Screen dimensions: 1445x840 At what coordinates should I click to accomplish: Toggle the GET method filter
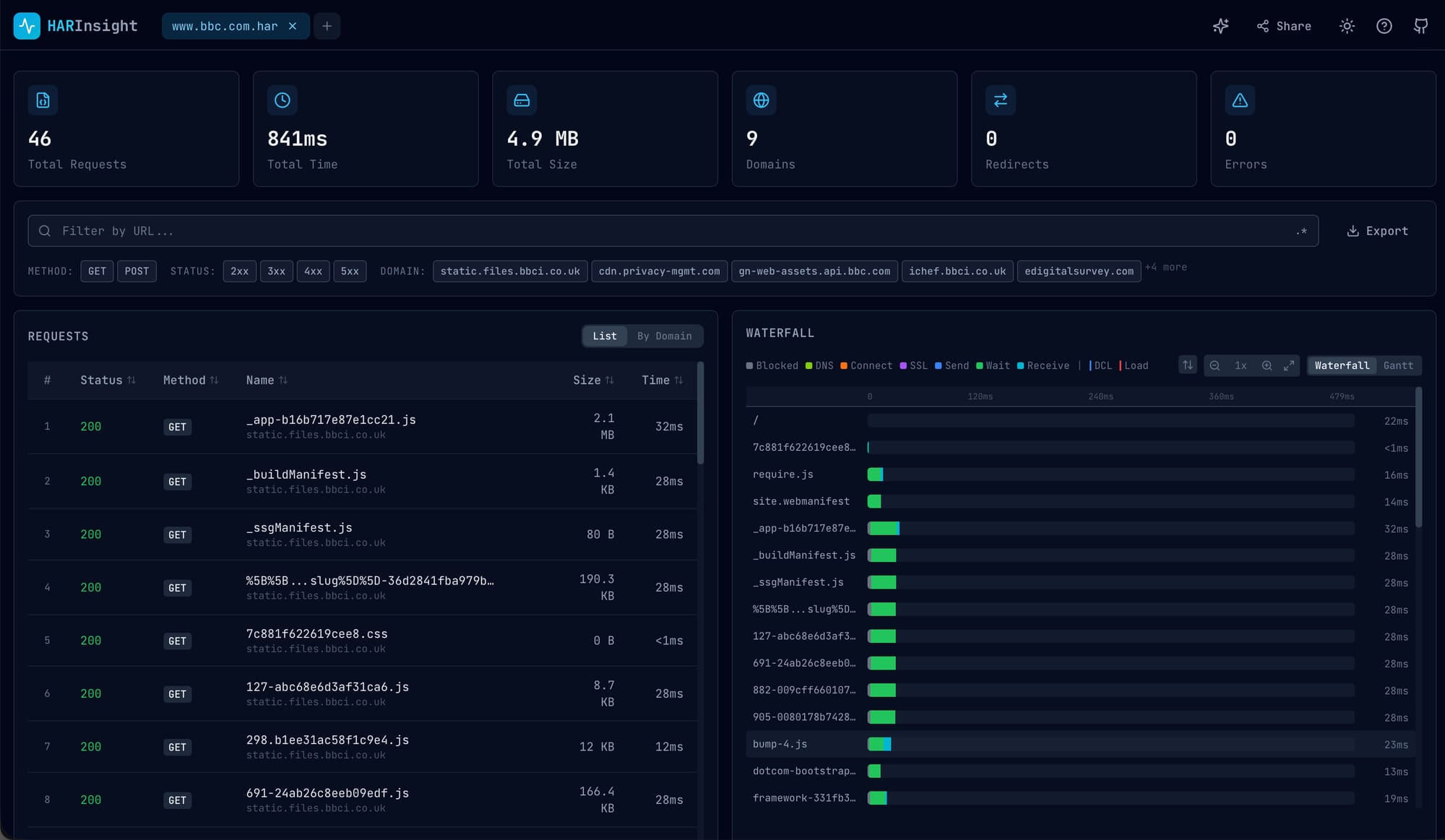coord(97,271)
